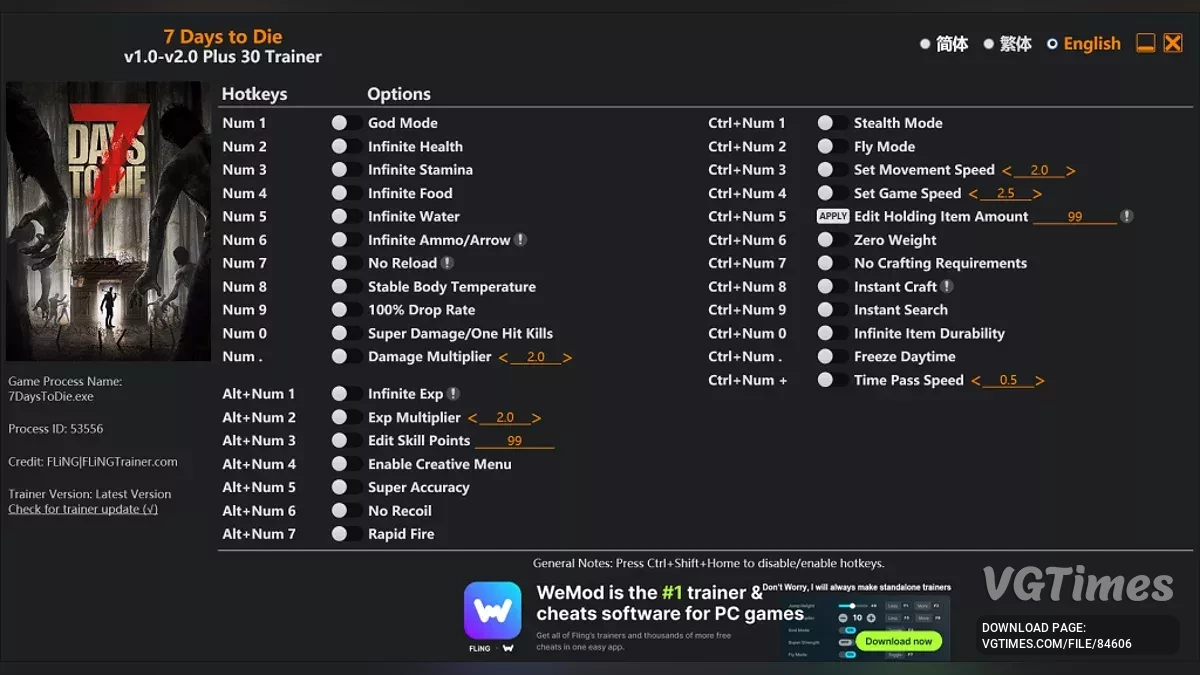Enable Set Game Speed toggle
The width and height of the screenshot is (1200, 675).
click(x=833, y=193)
